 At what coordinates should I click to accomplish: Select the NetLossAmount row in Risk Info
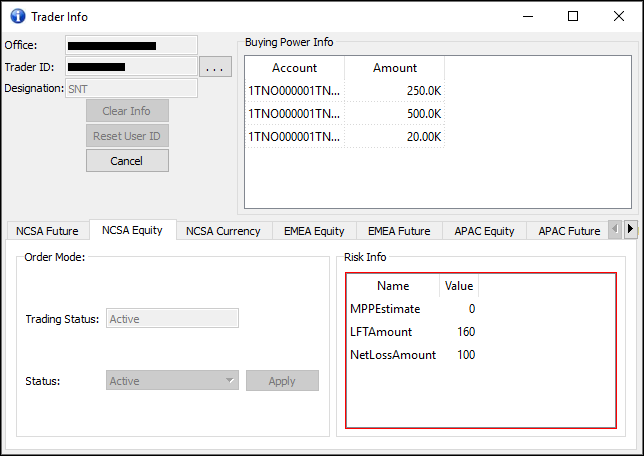click(393, 355)
